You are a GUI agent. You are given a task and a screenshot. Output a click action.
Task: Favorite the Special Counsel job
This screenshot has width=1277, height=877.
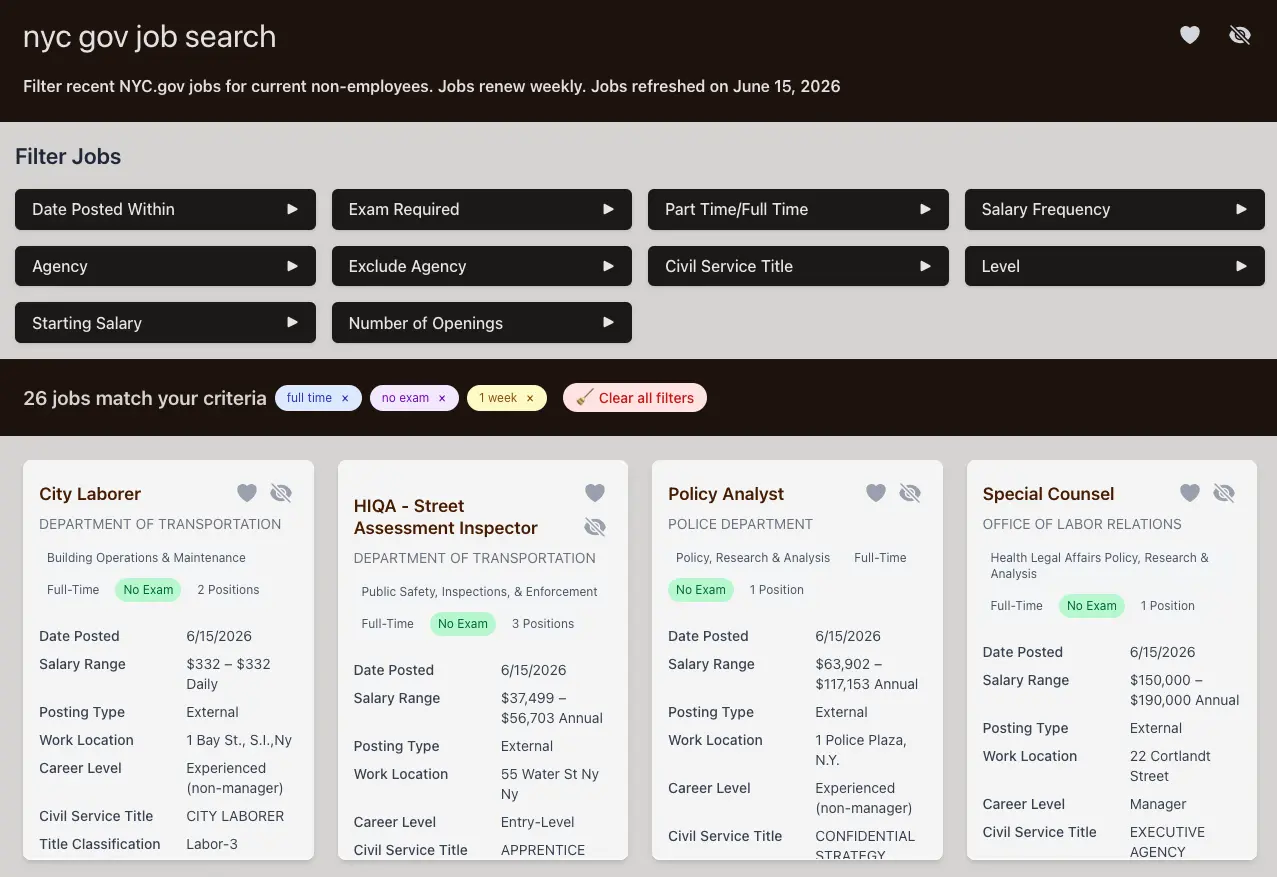point(1190,493)
